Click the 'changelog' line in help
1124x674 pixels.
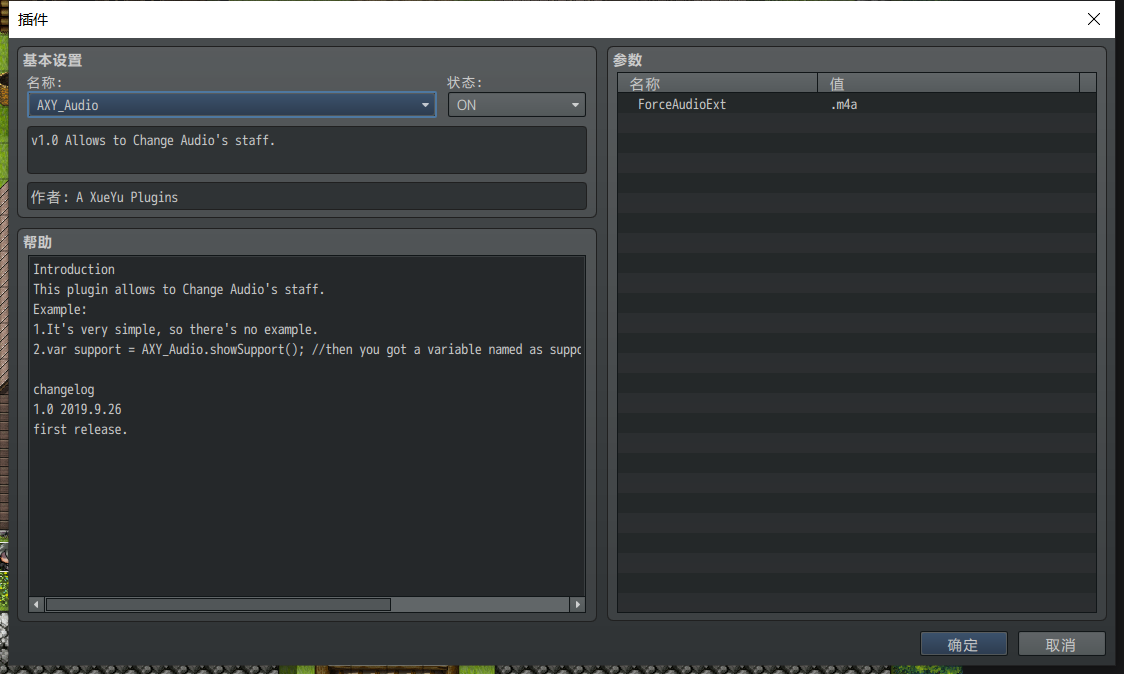coord(64,390)
